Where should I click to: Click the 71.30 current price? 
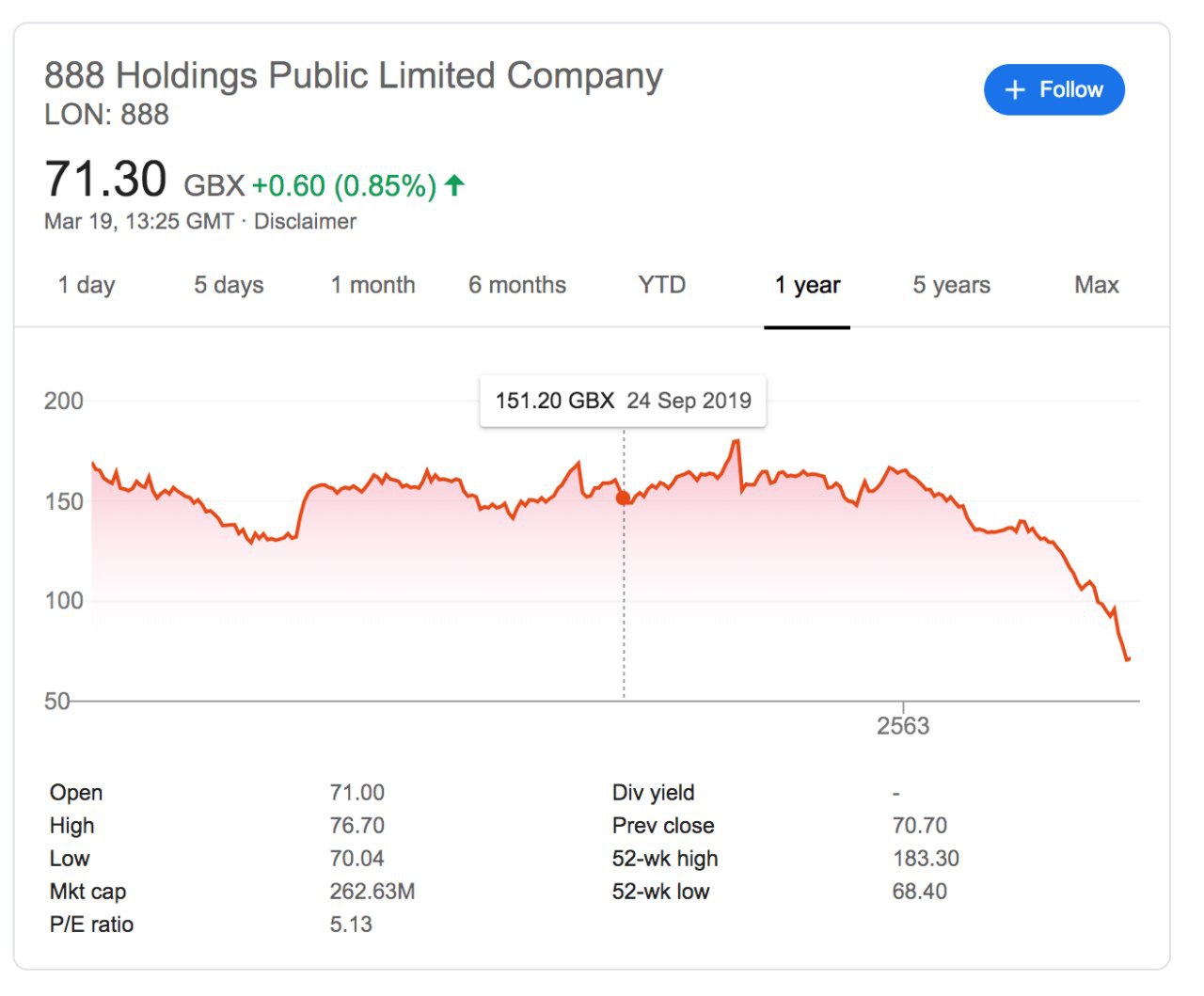point(105,180)
